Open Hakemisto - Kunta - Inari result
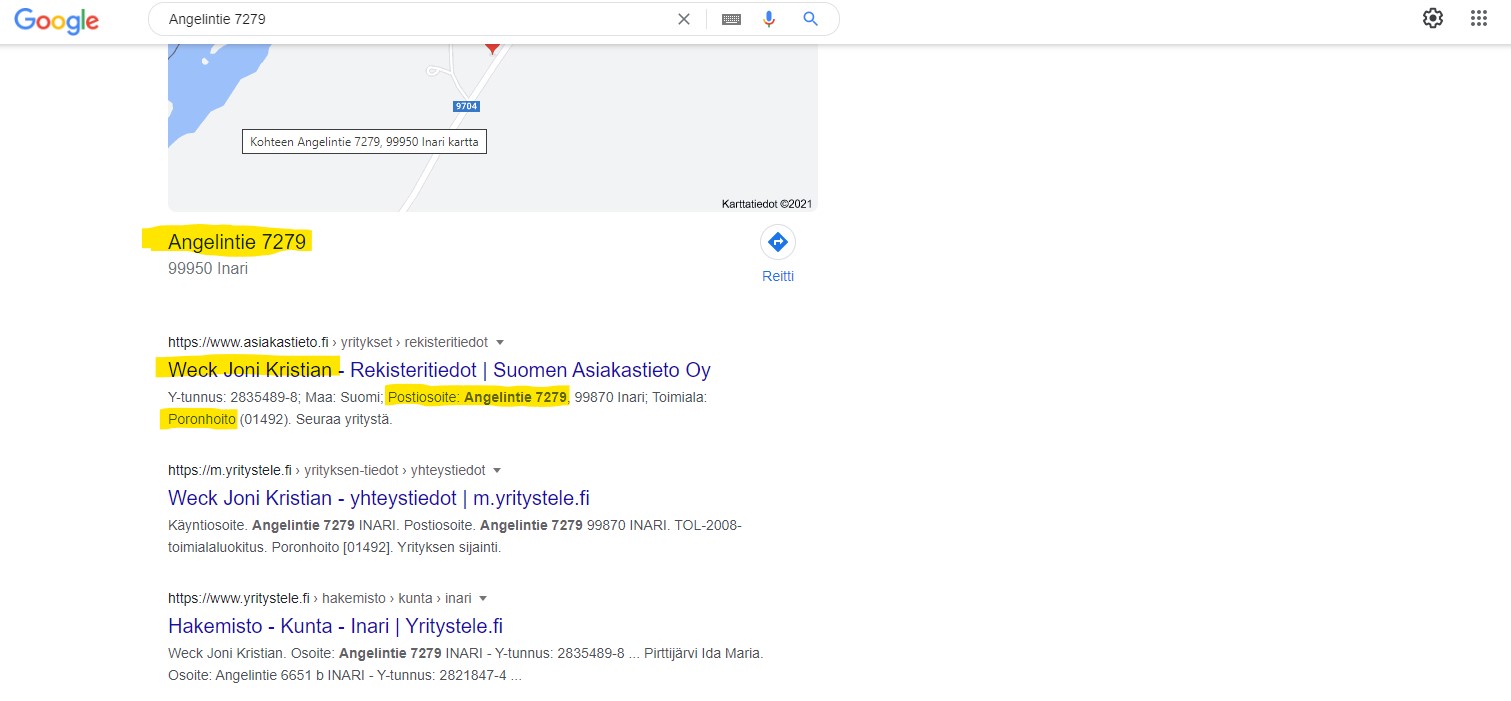This screenshot has width=1511, height=701. [x=335, y=626]
